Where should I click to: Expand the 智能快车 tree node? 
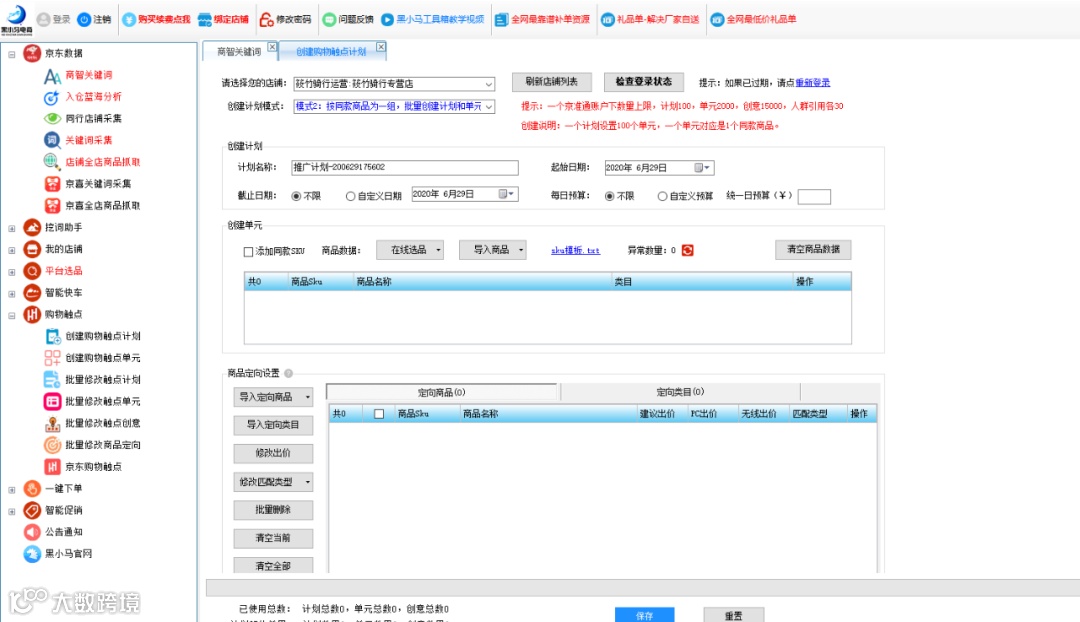click(x=12, y=294)
